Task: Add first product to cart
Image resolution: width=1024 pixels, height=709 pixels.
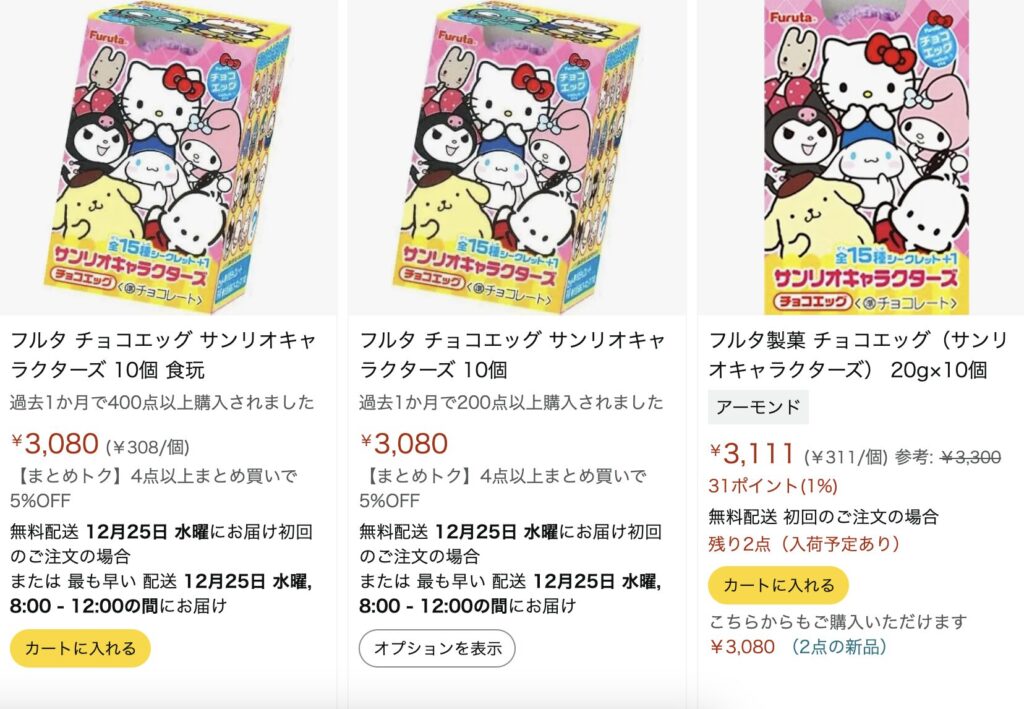Action: tap(80, 648)
